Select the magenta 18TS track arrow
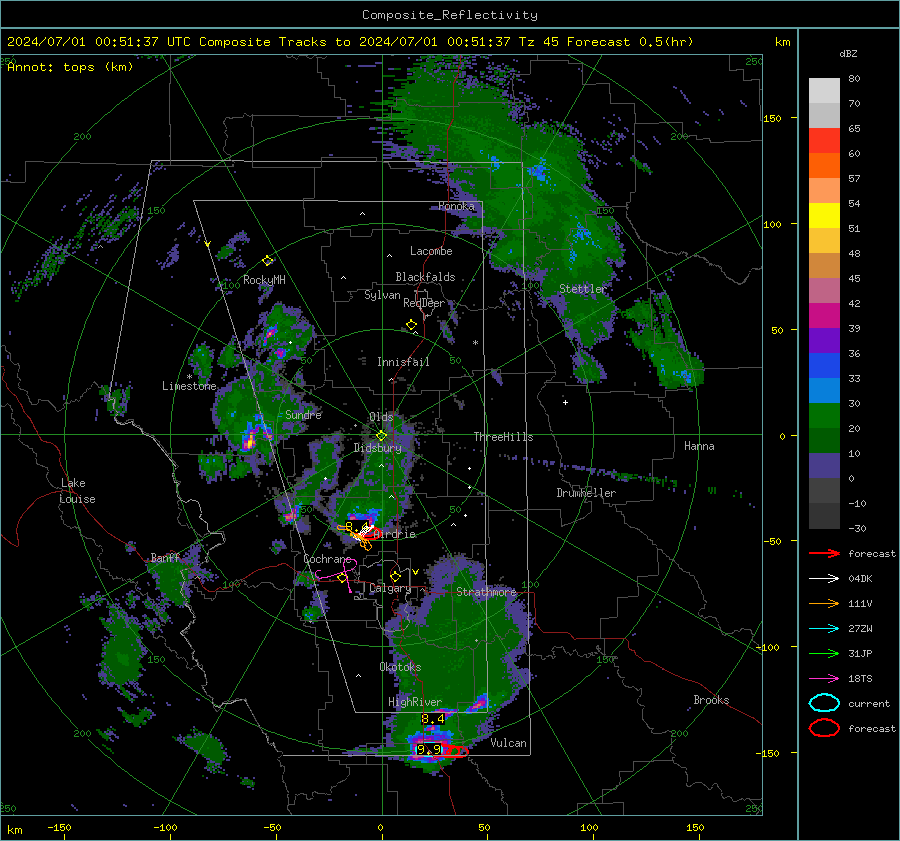The image size is (900, 841). click(x=824, y=679)
